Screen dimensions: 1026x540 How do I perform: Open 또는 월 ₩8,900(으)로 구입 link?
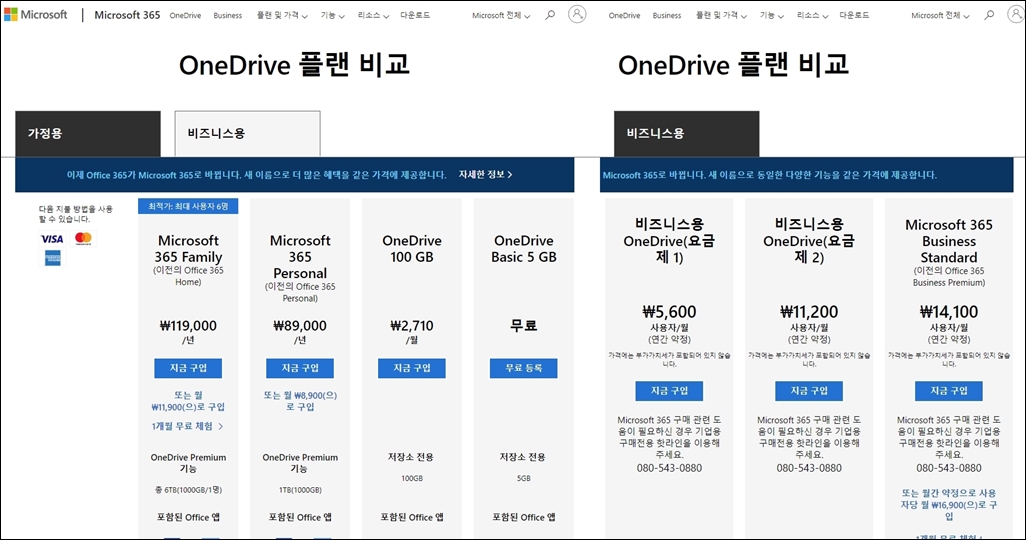[300, 401]
